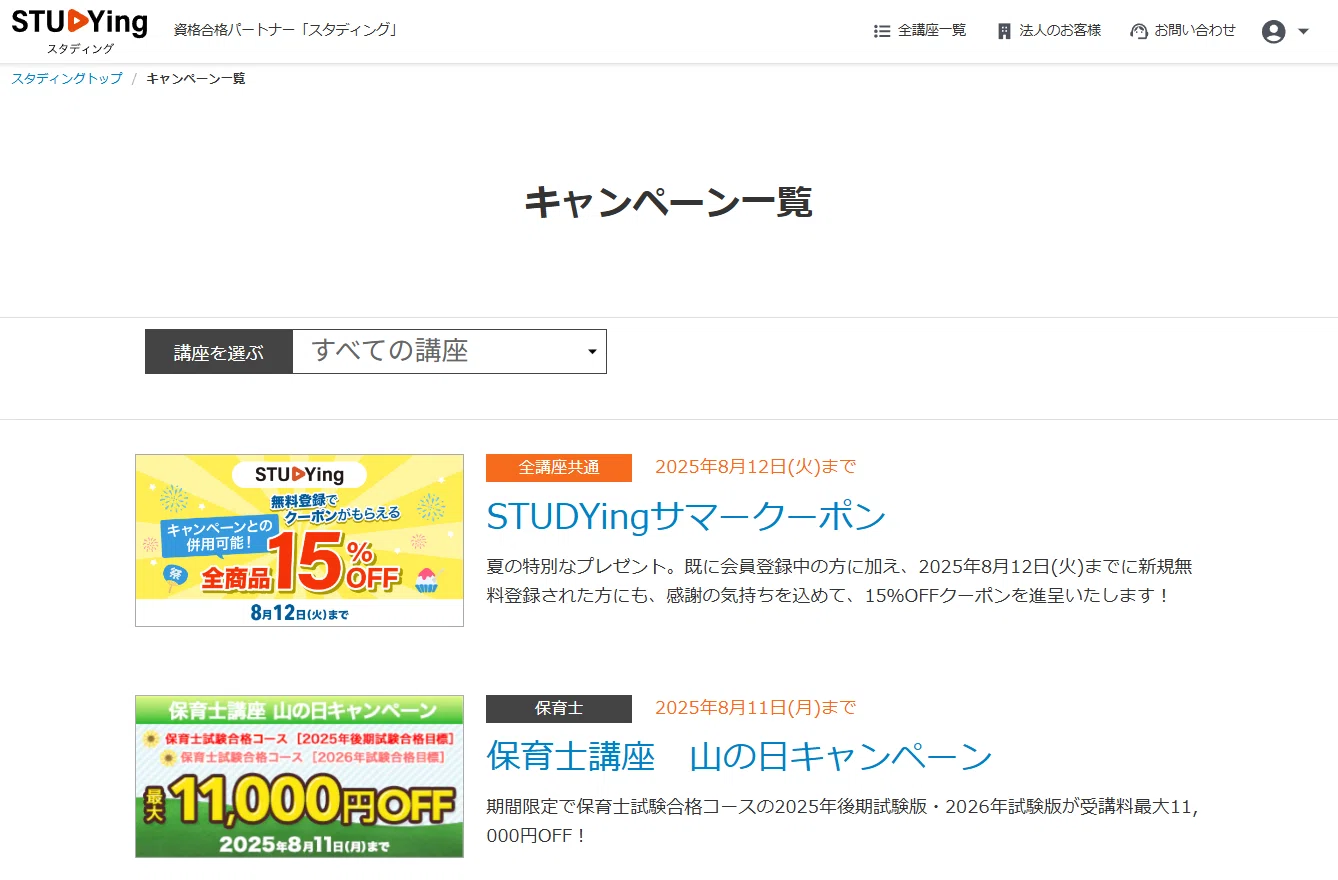Click the dark 保育士 category tag
The image size is (1338, 880).
(x=559, y=708)
